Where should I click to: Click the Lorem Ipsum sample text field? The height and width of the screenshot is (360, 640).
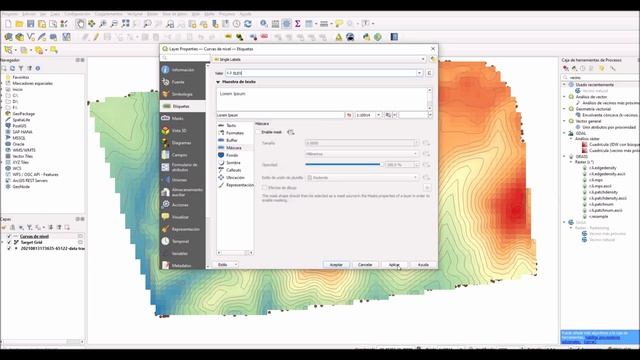pyautogui.click(x=280, y=115)
